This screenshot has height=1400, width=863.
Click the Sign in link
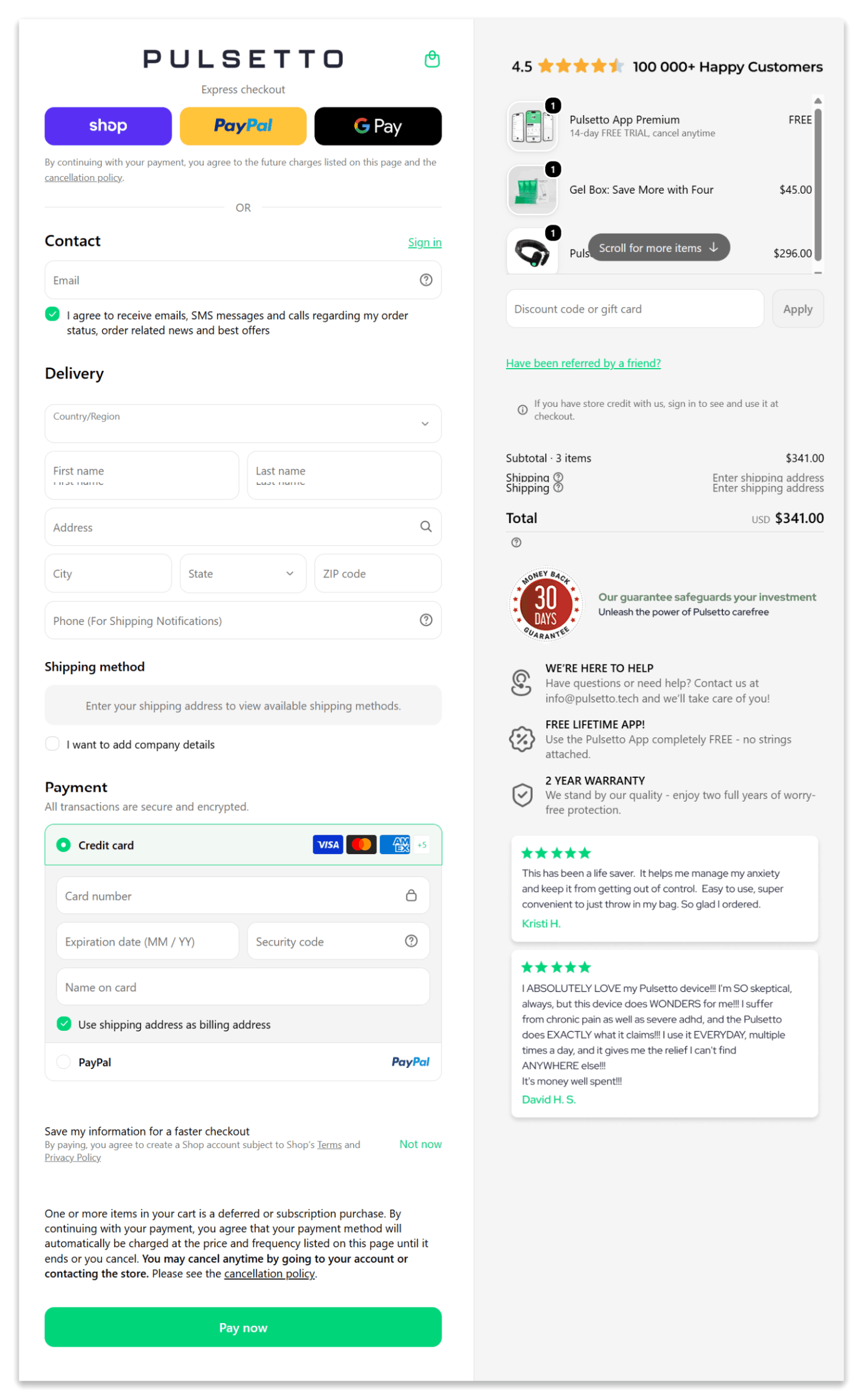pos(424,242)
